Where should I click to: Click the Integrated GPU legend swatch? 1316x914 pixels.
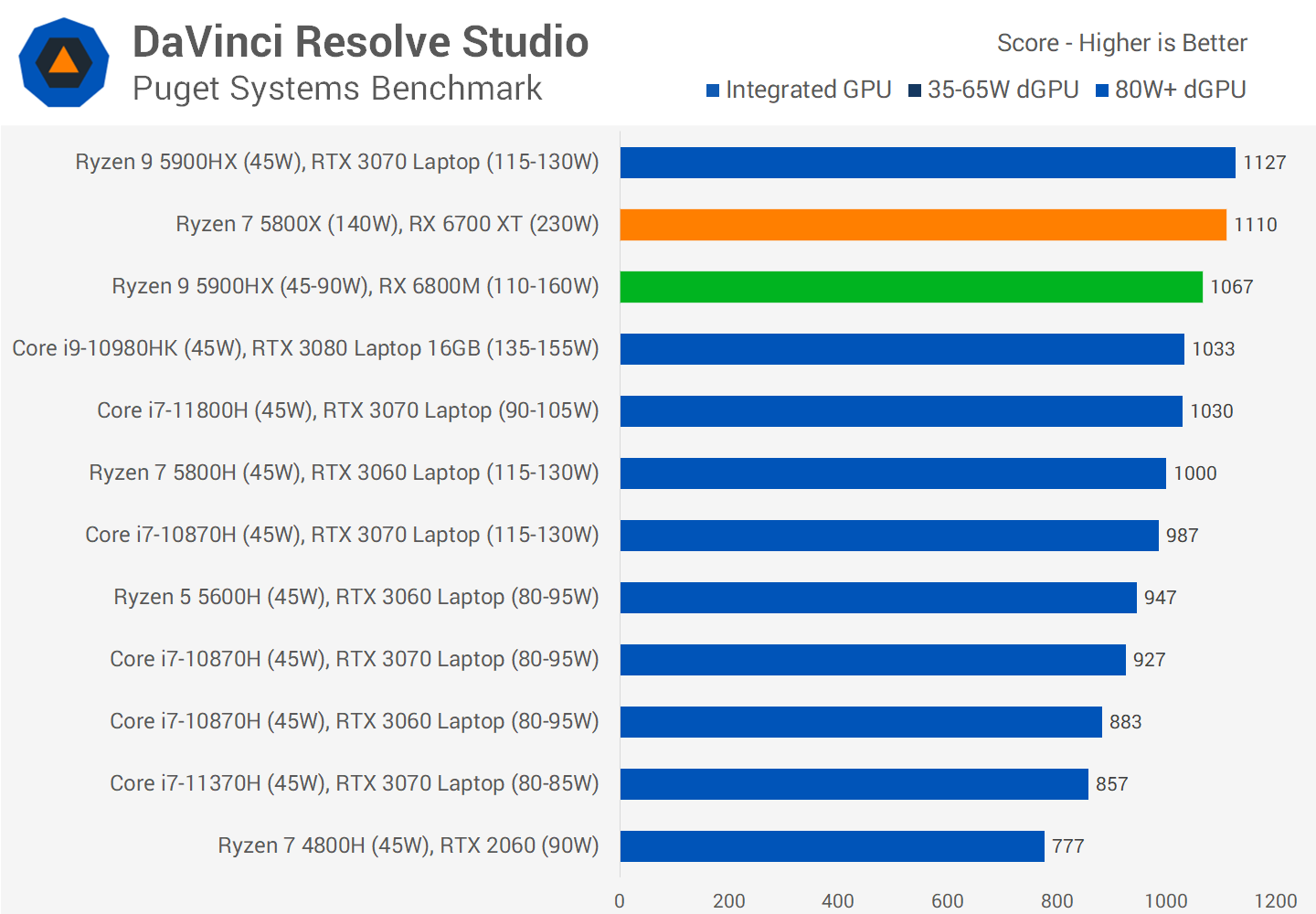point(713,90)
